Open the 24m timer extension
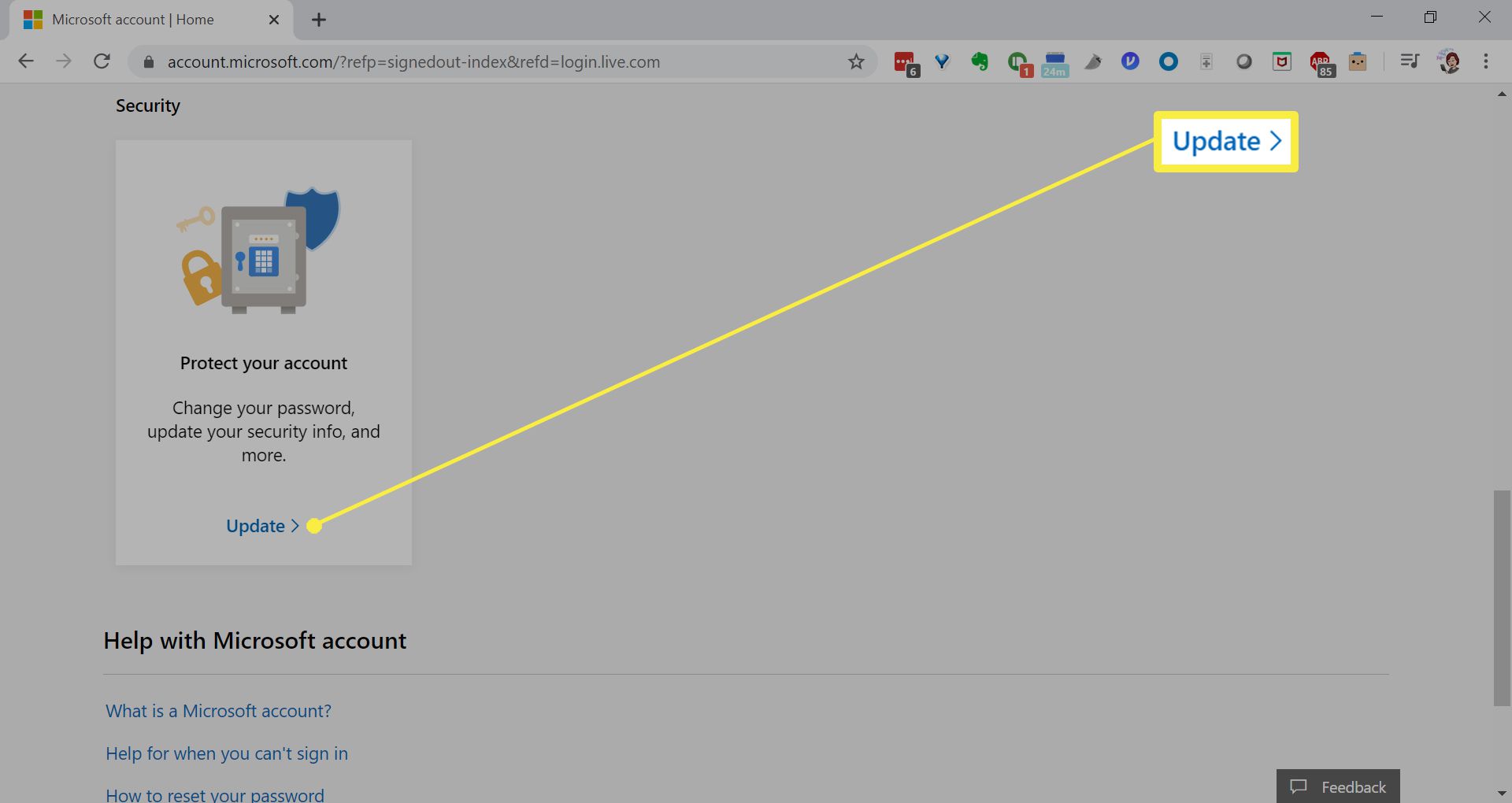This screenshot has height=803, width=1512. [x=1054, y=64]
